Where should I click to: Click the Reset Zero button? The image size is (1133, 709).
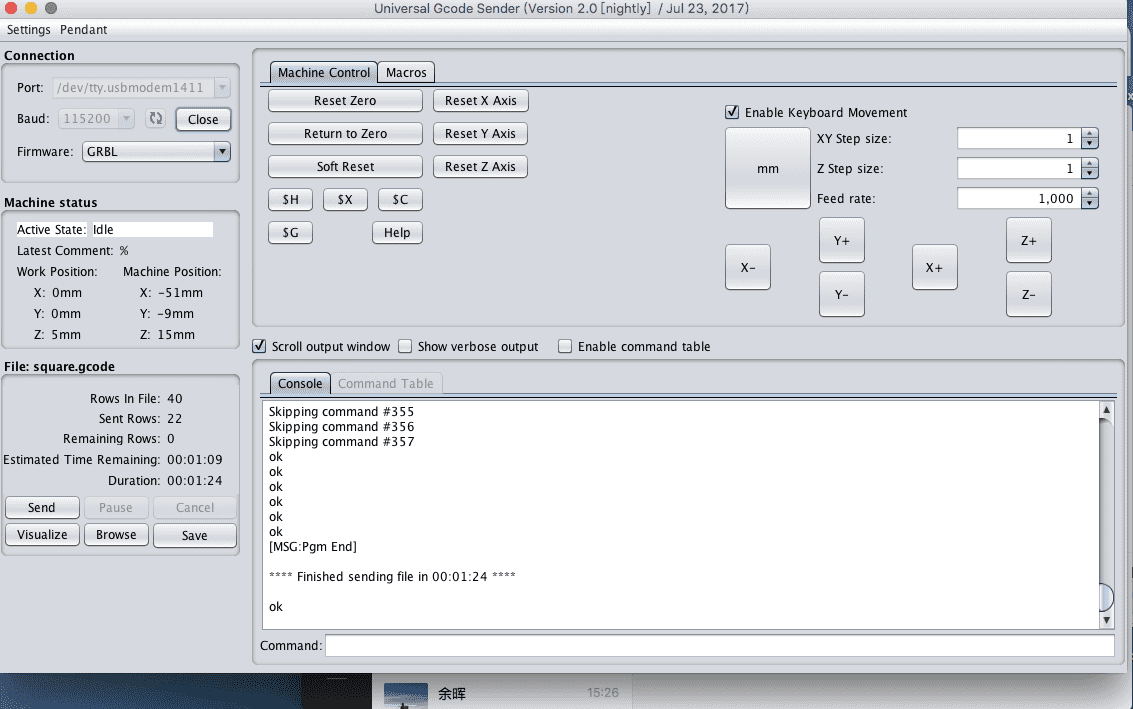pos(345,100)
